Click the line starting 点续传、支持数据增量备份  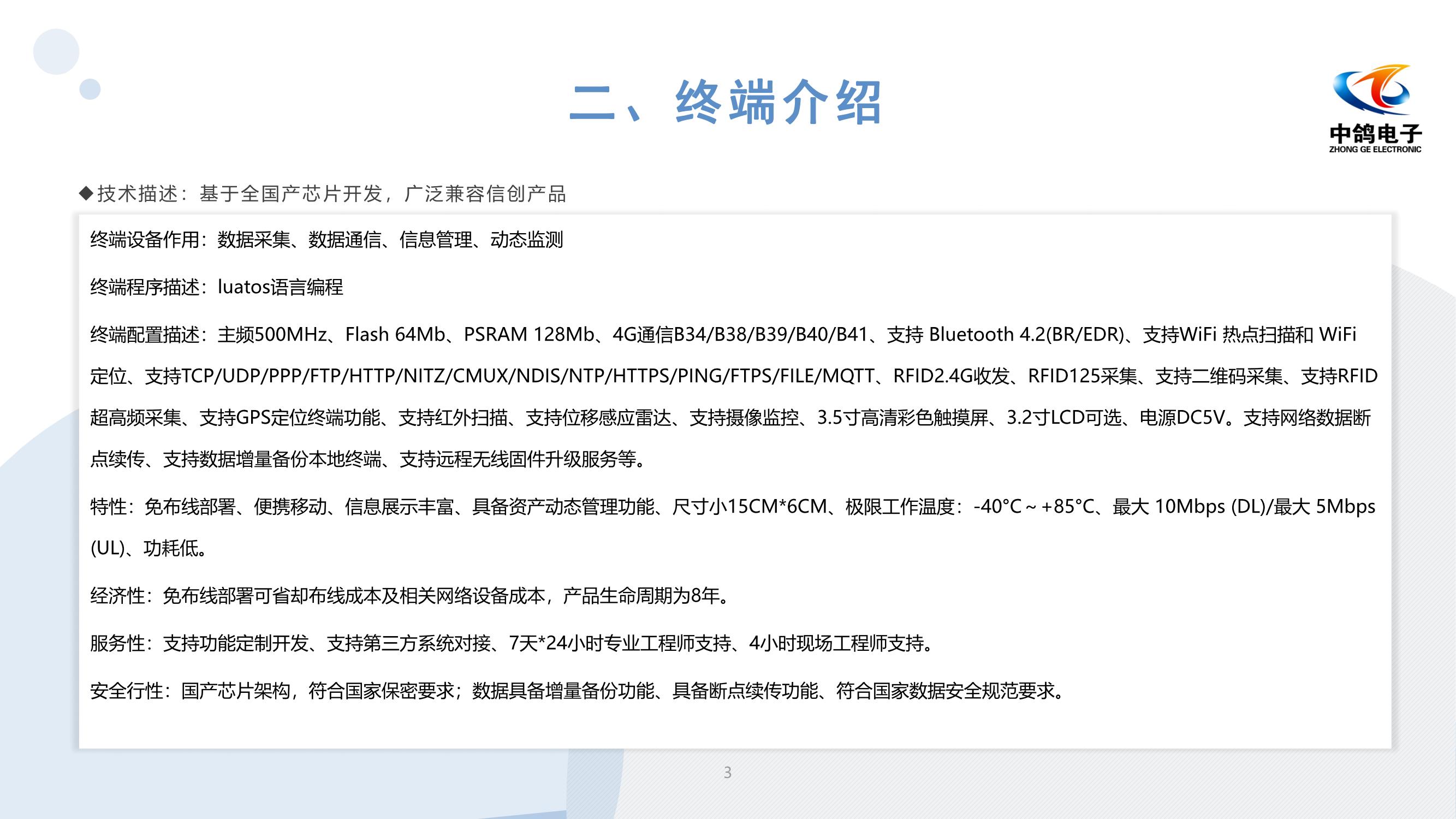click(x=369, y=459)
